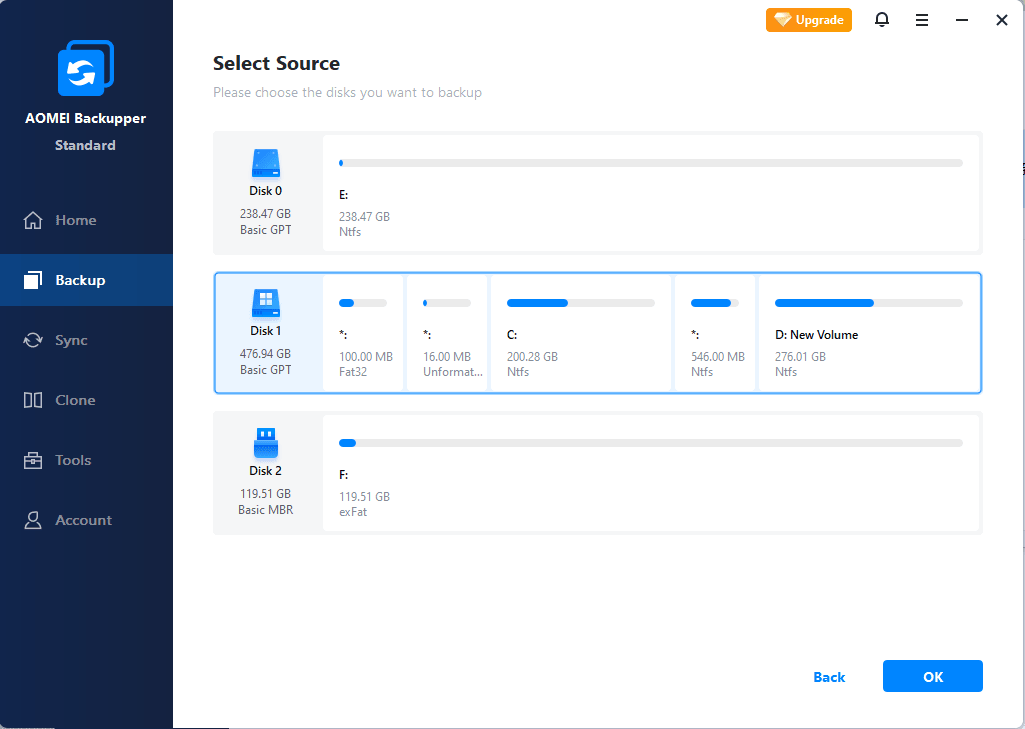Confirm source selection with OK
Screen dimensions: 1025x729
932,676
